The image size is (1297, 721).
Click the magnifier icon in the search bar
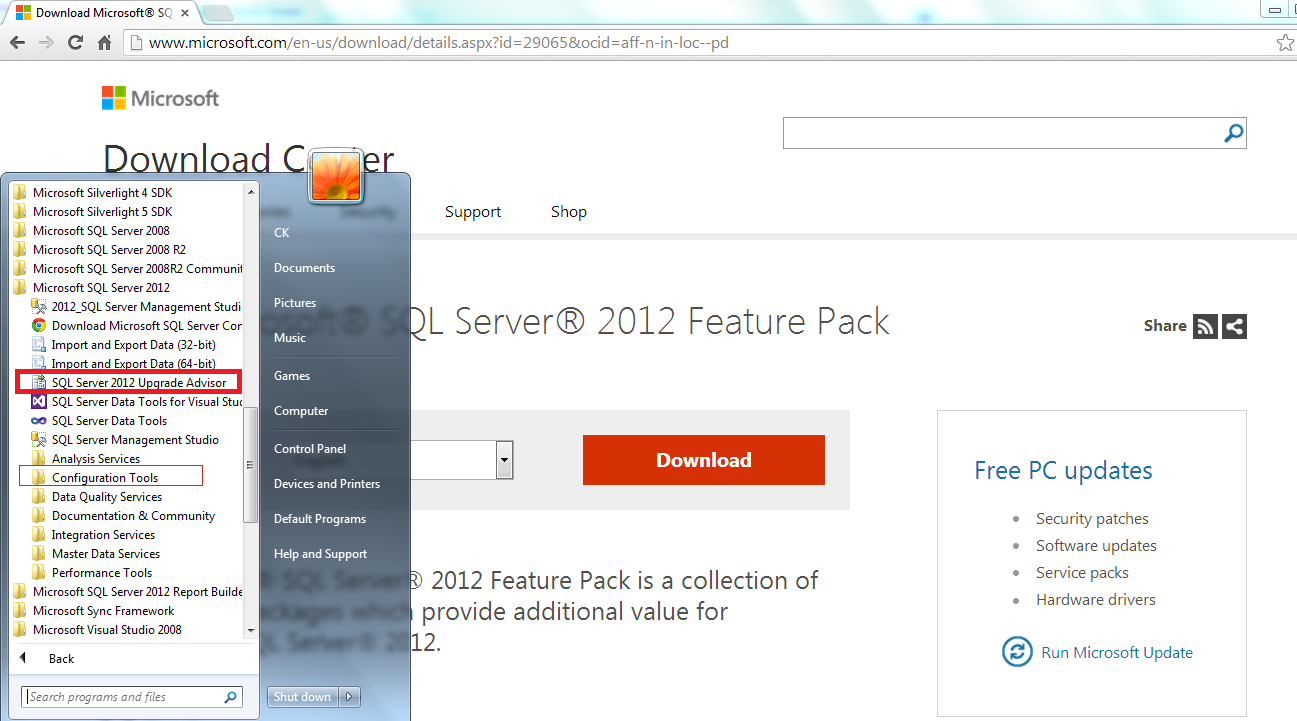[x=1233, y=132]
